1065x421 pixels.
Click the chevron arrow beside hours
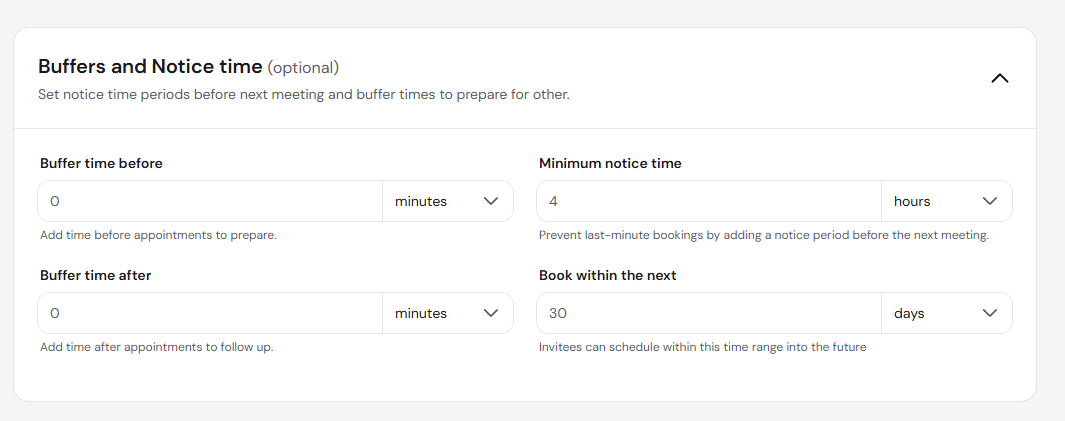(990, 201)
